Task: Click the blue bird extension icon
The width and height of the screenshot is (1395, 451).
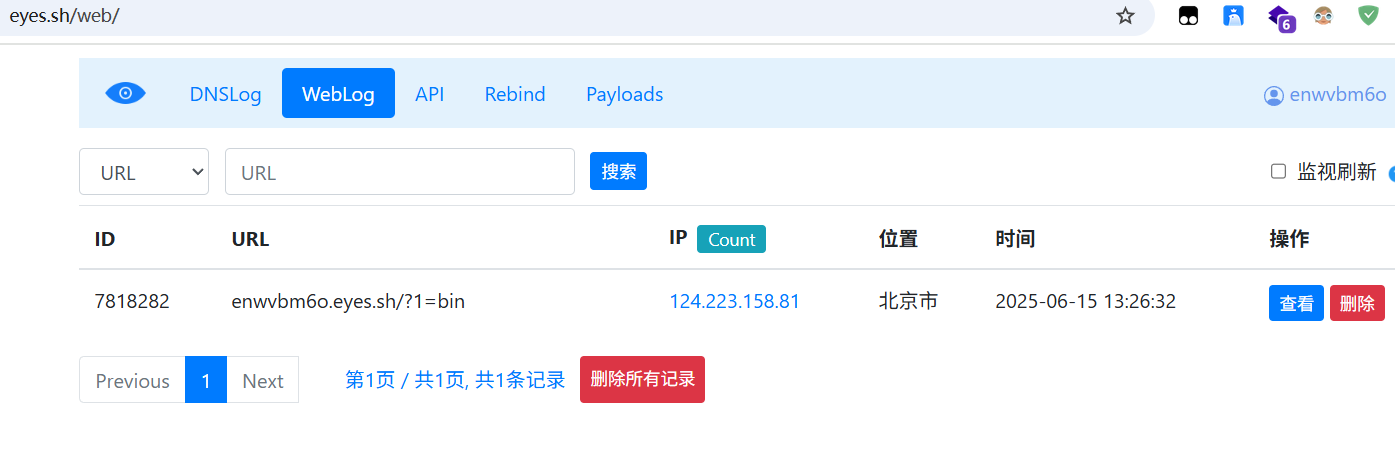Action: [1233, 16]
